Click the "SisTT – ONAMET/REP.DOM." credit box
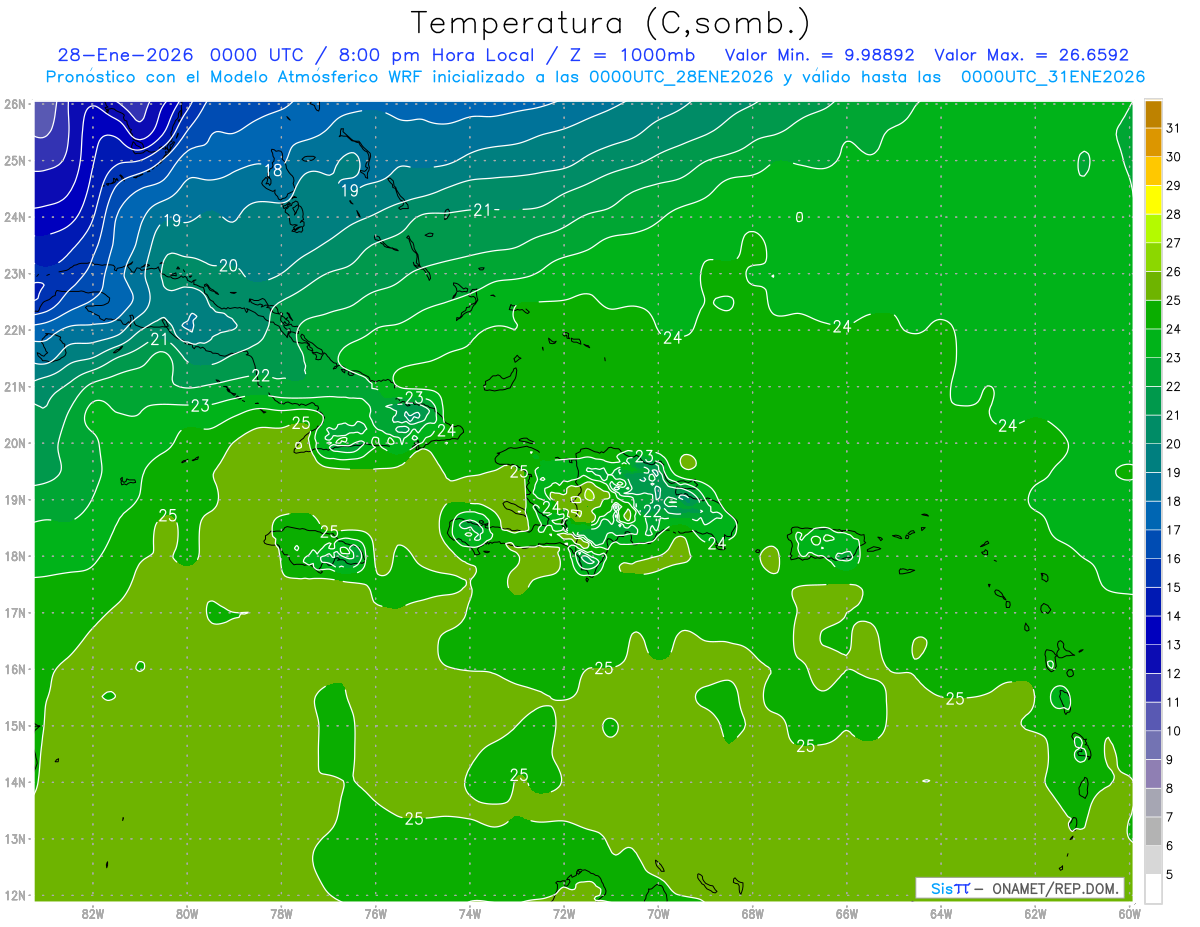The height and width of the screenshot is (927, 1200). click(1020, 888)
